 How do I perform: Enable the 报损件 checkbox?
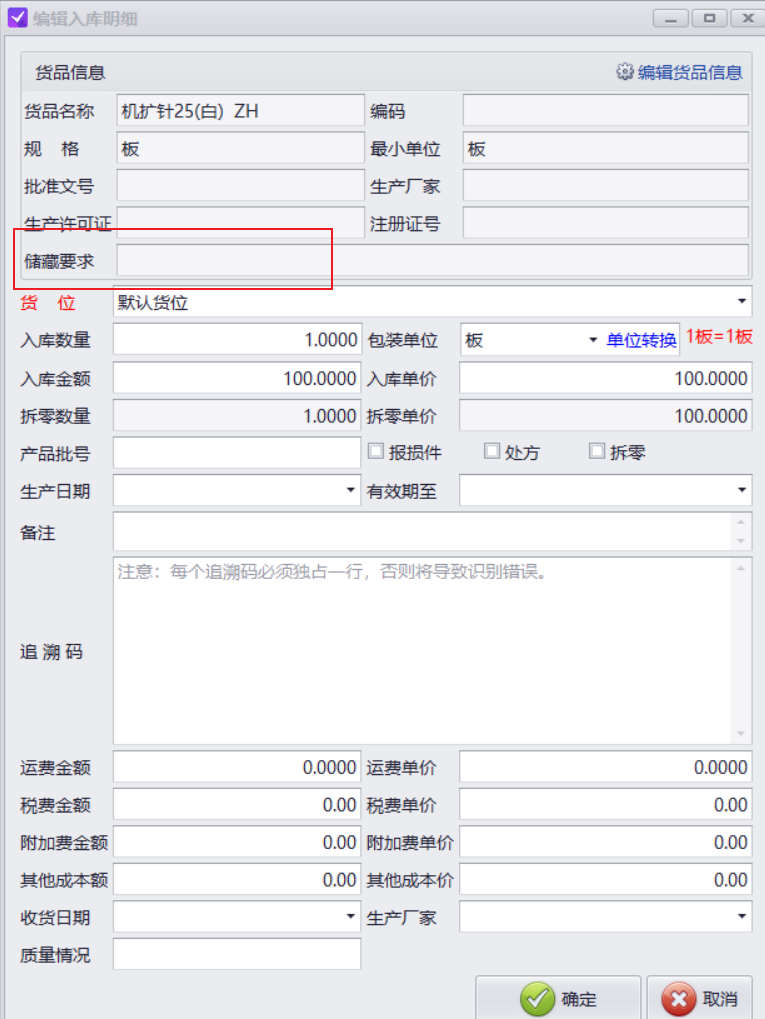[x=376, y=451]
